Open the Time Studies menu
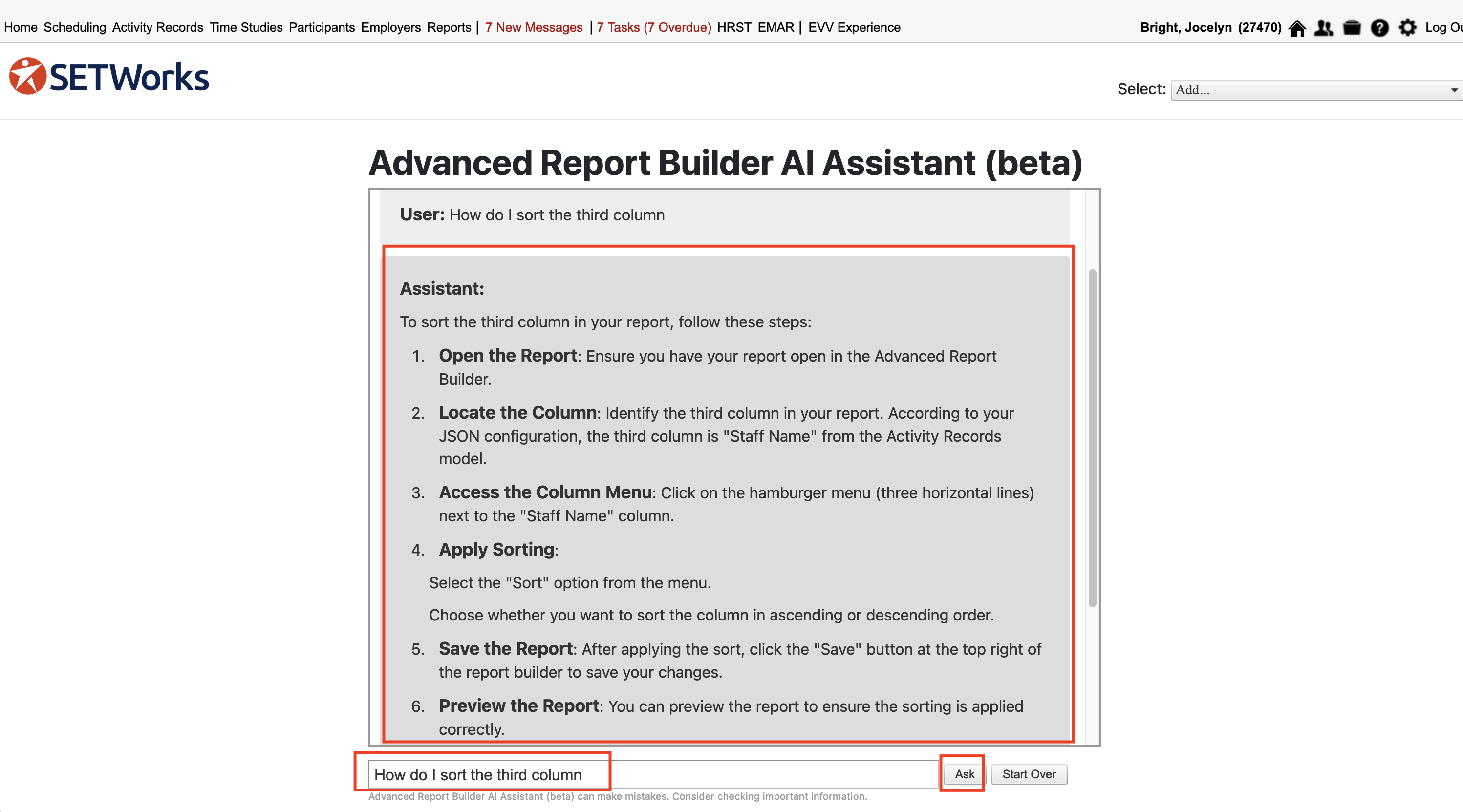1463x812 pixels. click(x=245, y=27)
